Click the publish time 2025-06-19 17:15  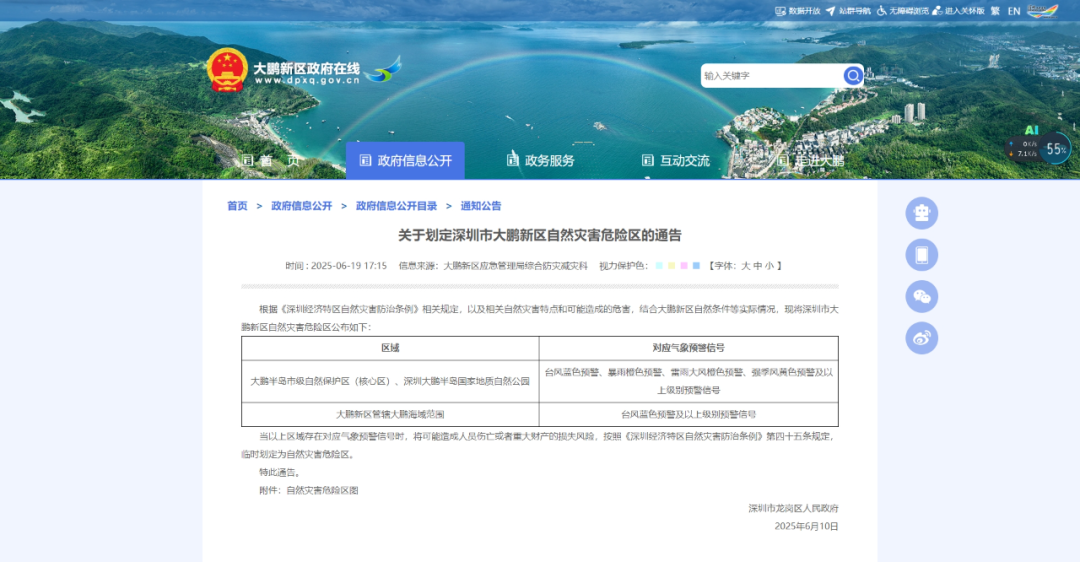tap(349, 266)
